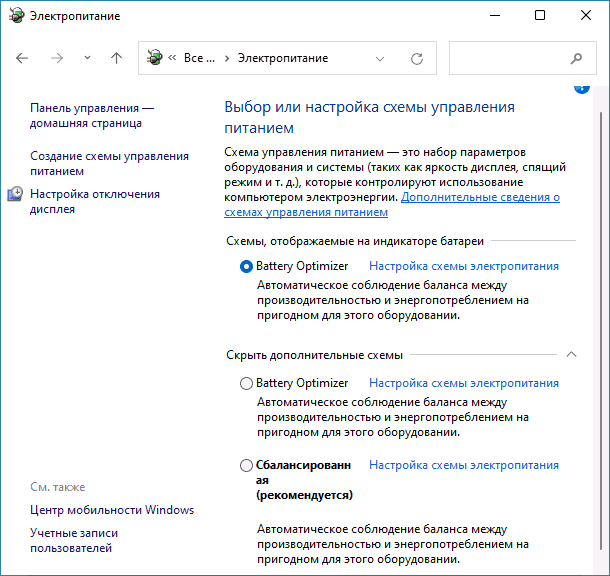Viewport: 610px width, 576px height.
Task: Focus the Control Panel search box
Action: 522,58
